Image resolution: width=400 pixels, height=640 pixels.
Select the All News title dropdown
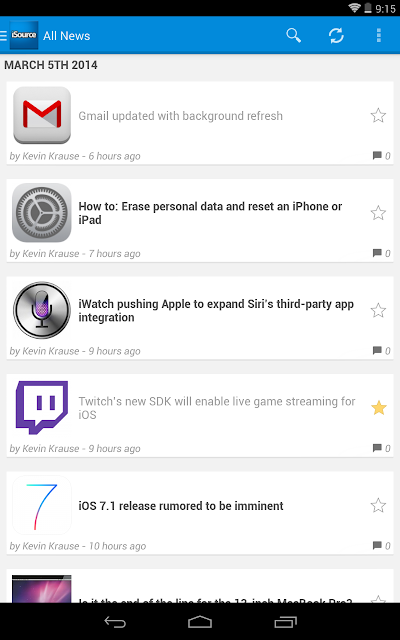67,36
